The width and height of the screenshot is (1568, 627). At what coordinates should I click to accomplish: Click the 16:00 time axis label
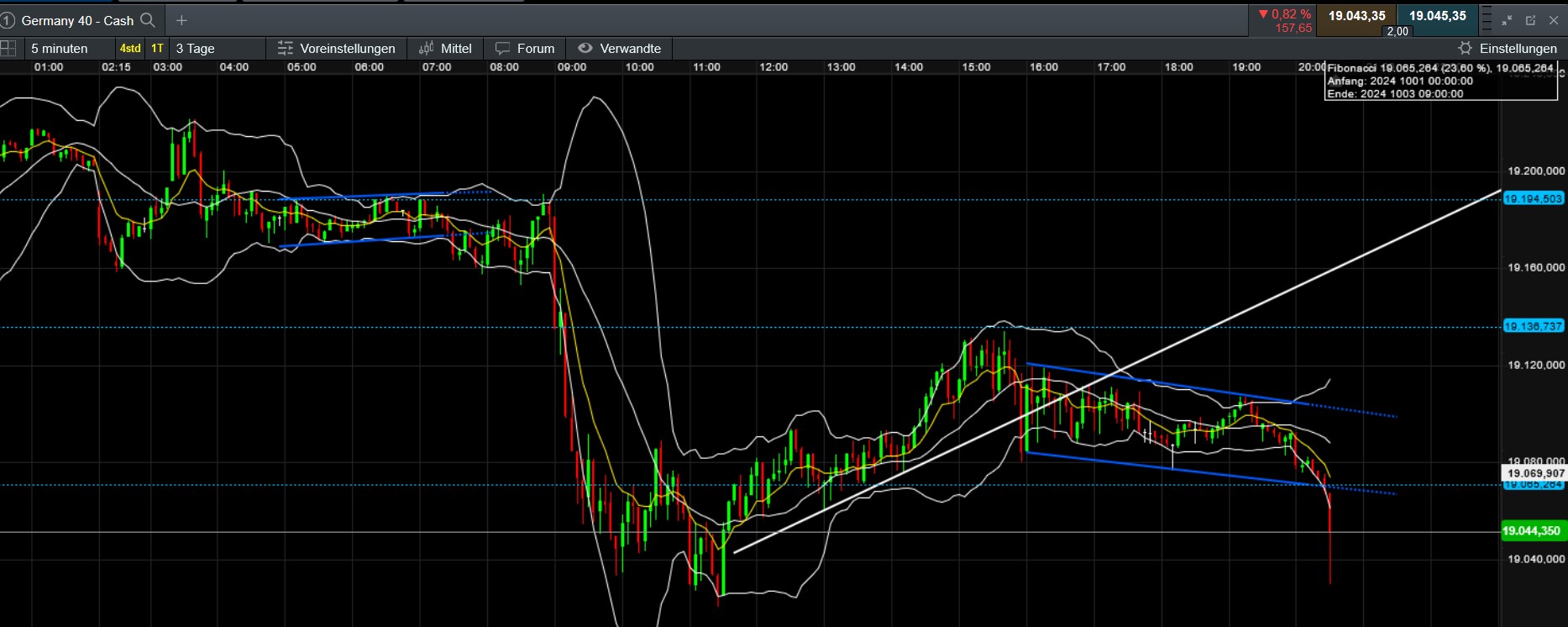tap(1044, 67)
